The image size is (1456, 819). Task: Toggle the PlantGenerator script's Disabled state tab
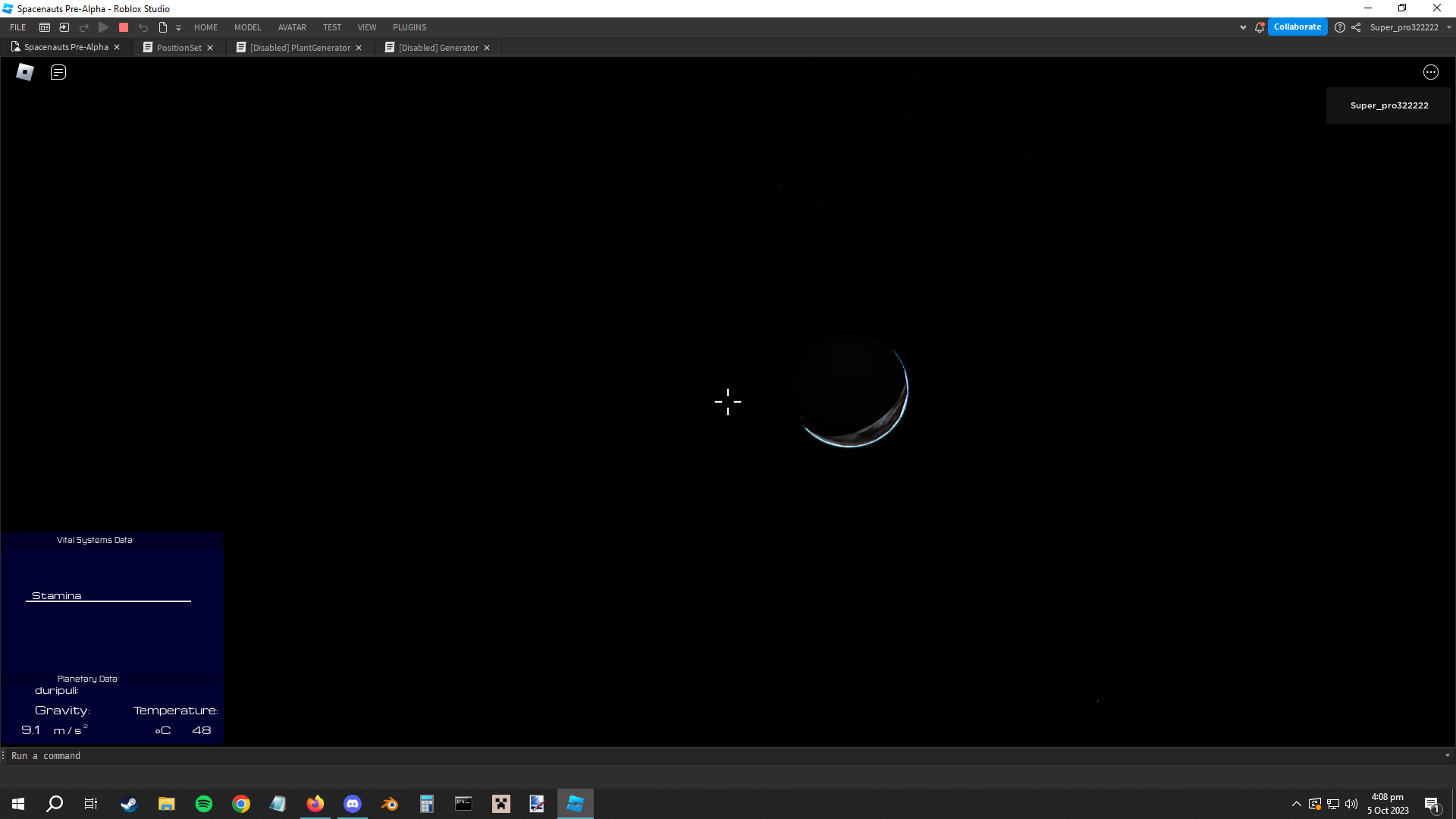pyautogui.click(x=300, y=47)
